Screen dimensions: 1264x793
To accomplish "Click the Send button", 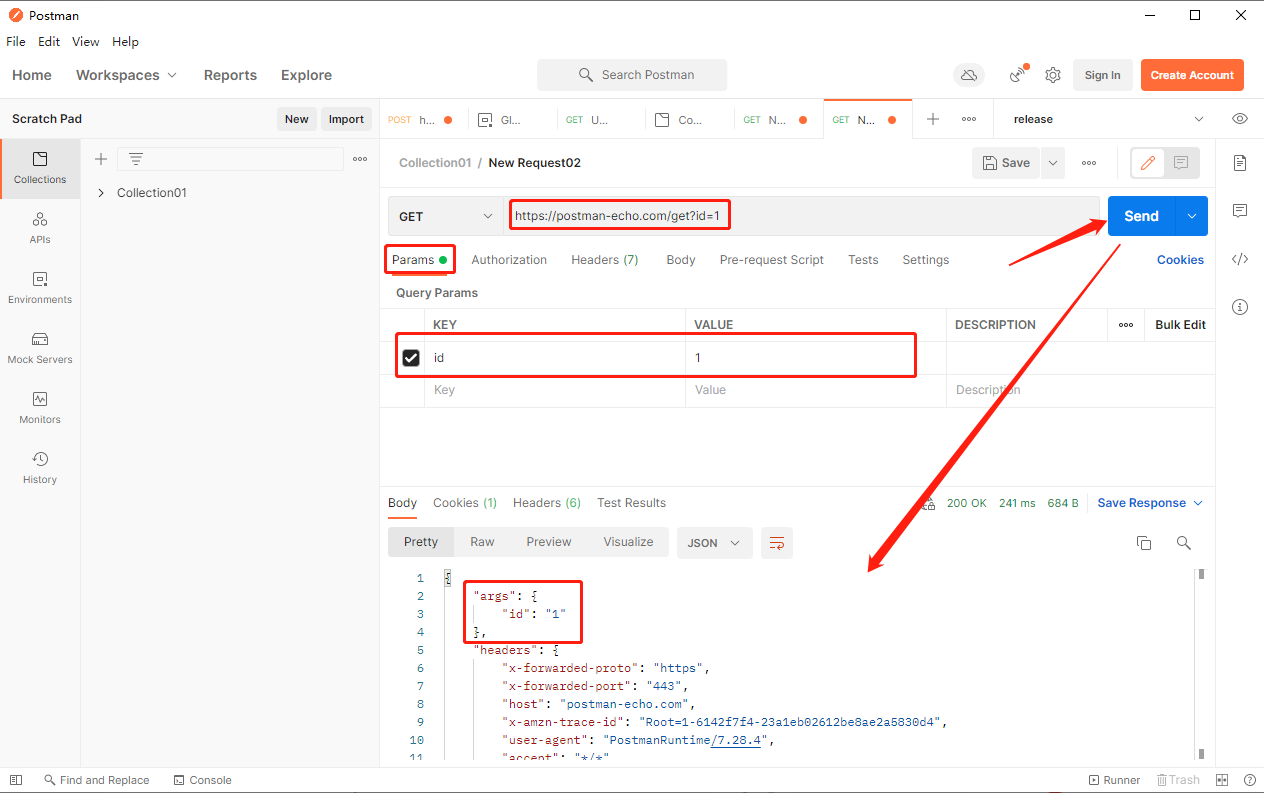I will pyautogui.click(x=1141, y=216).
